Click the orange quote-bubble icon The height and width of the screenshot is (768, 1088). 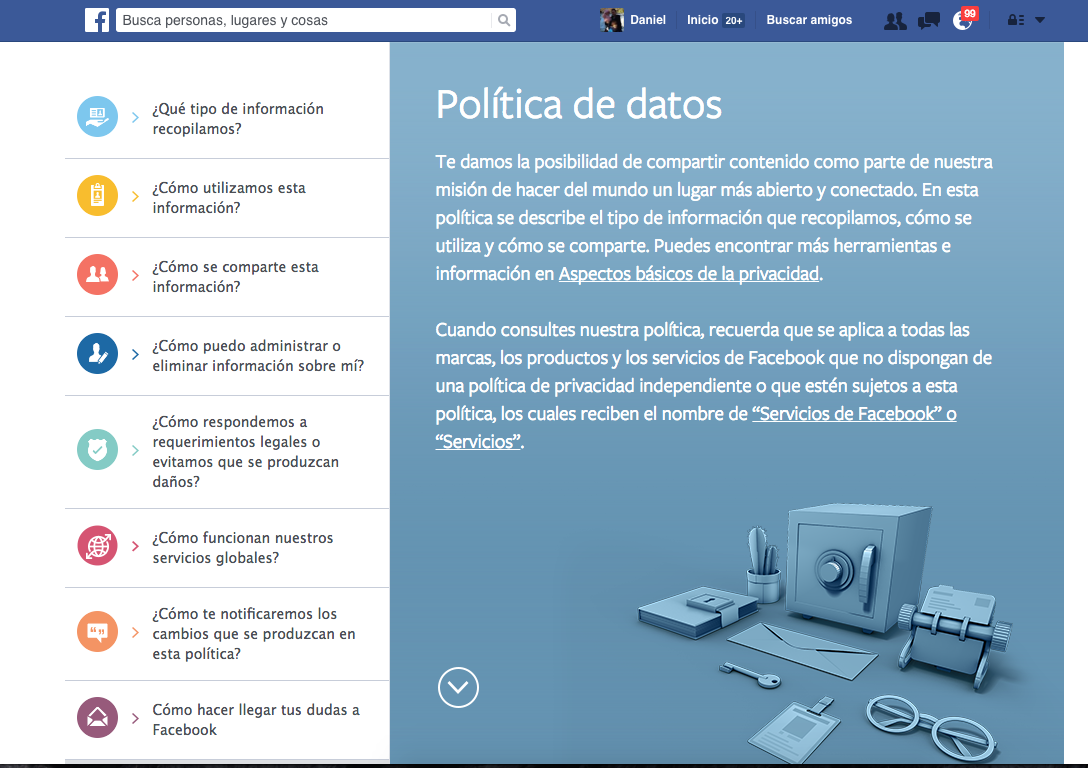coord(97,631)
